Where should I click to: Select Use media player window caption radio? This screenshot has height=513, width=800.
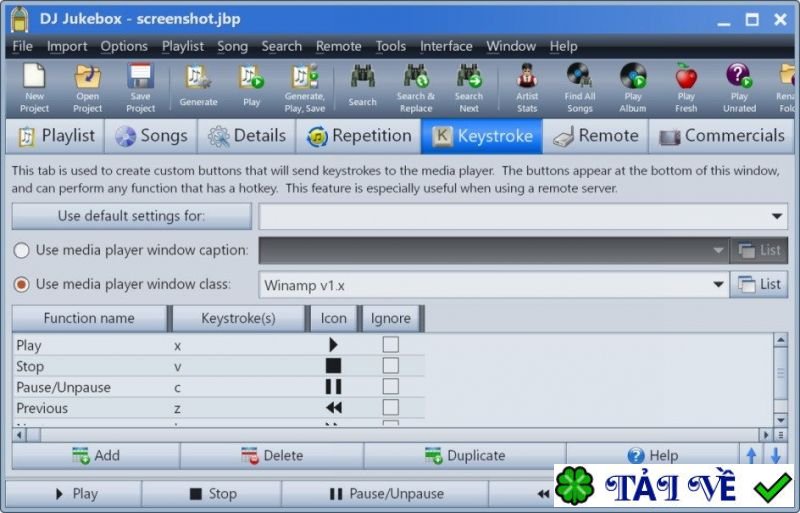click(21, 251)
